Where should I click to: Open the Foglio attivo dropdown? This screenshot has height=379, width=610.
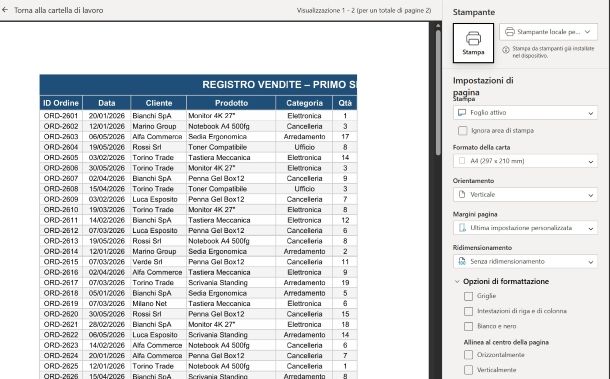[x=525, y=113]
